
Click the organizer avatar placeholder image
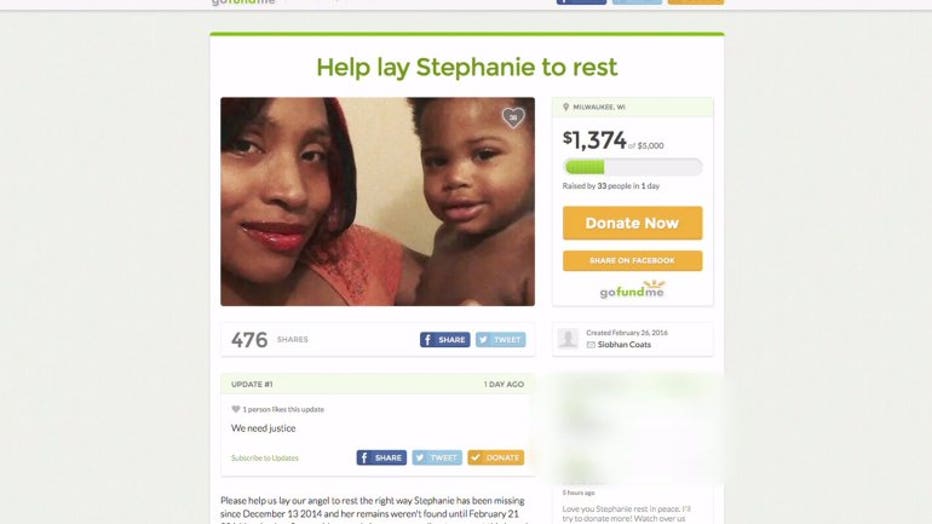click(x=568, y=339)
